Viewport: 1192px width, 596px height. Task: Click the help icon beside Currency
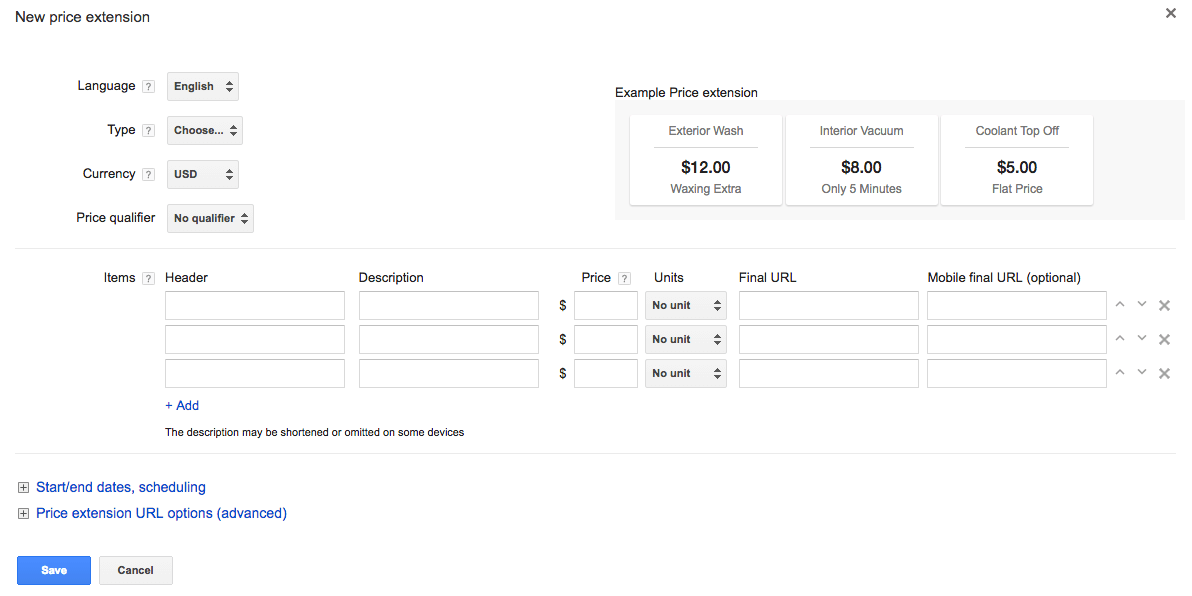coord(149,175)
